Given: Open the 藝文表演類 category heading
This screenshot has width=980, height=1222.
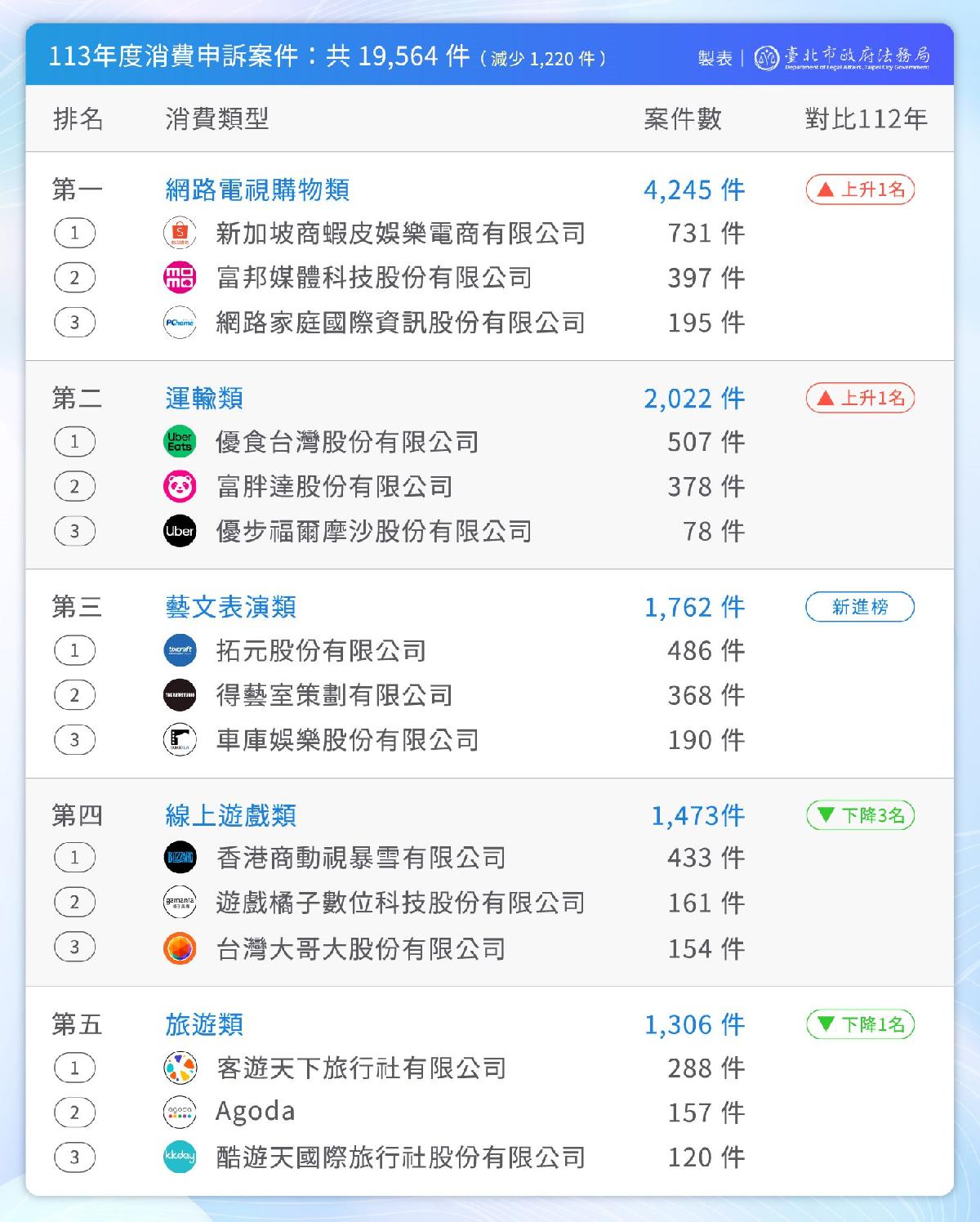Looking at the screenshot, I should (x=231, y=607).
